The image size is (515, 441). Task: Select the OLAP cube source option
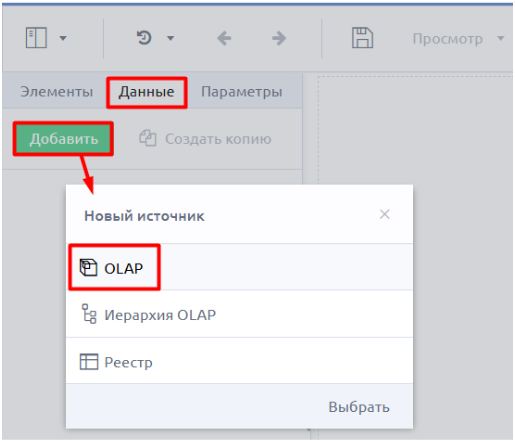coord(239,267)
